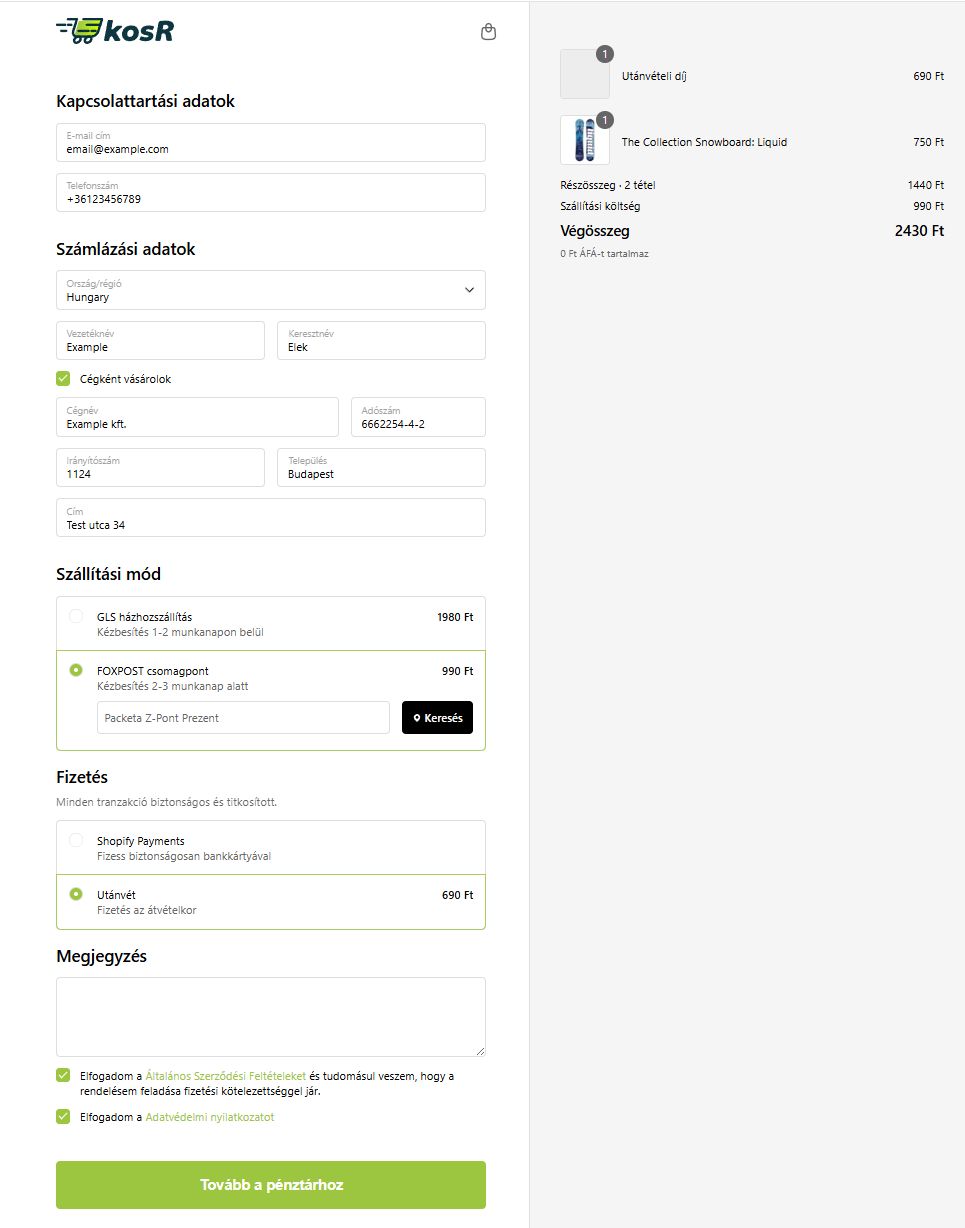Viewport: 965px width, 1228px height.
Task: Click the Utánvételi díj placeholder thumbnail
Action: click(x=585, y=75)
